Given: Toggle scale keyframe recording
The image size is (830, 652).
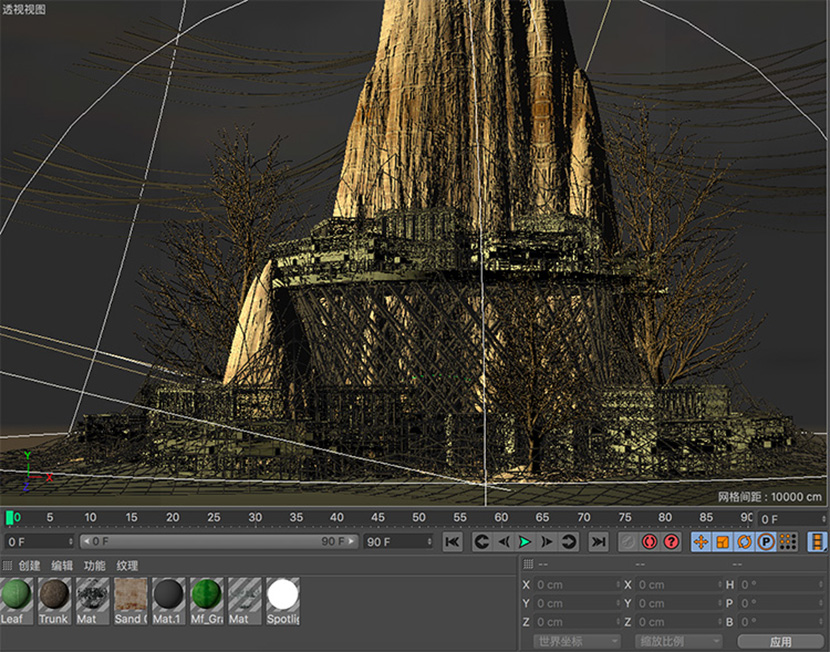Looking at the screenshot, I should (x=723, y=542).
